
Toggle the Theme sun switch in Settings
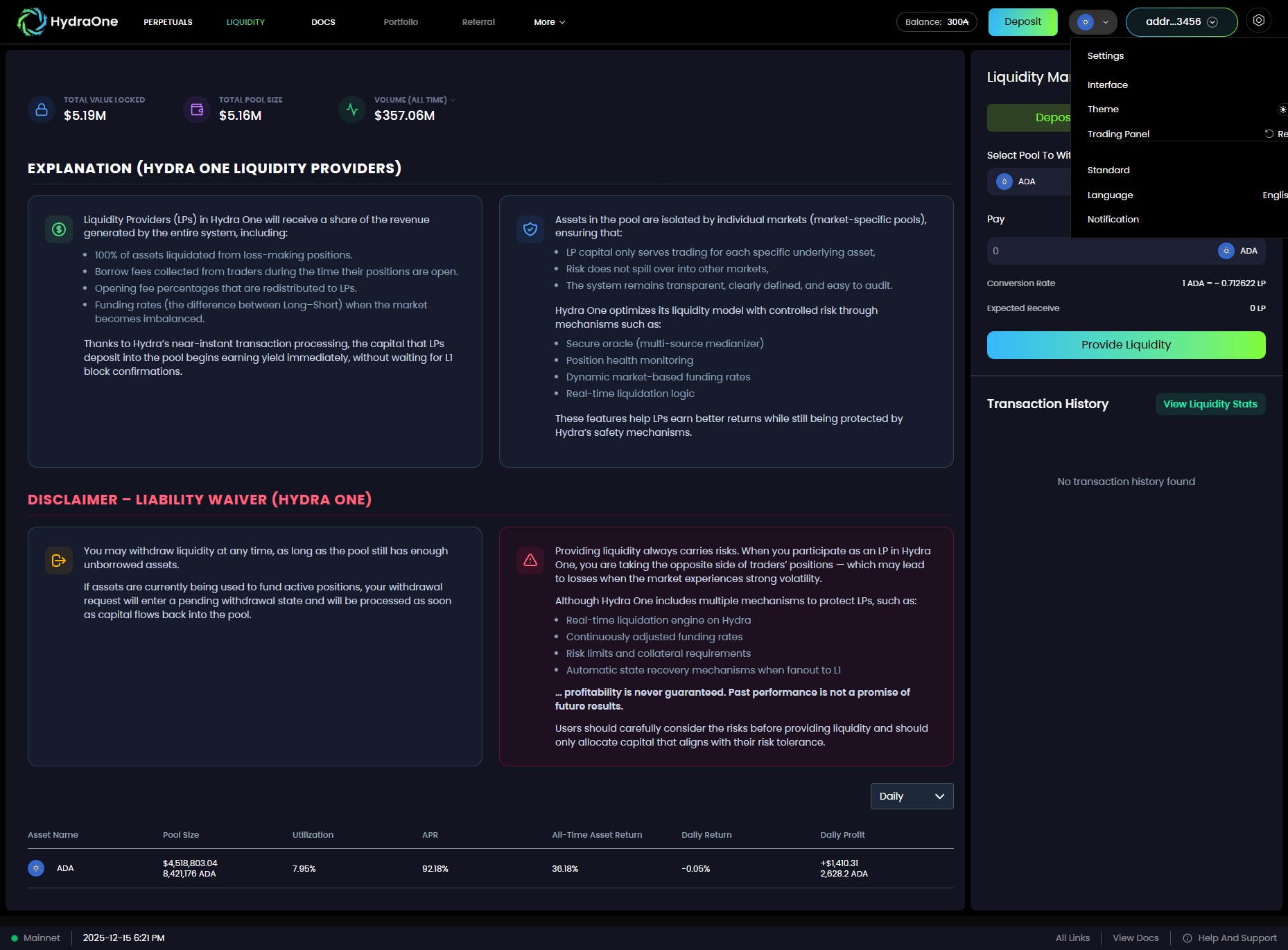point(1282,109)
